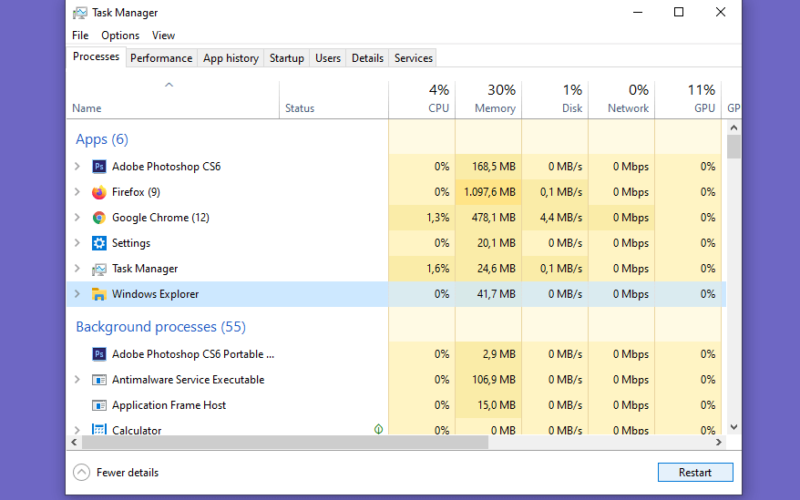The image size is (800, 500).
Task: Click the green leaf suspended status icon
Action: 379,429
